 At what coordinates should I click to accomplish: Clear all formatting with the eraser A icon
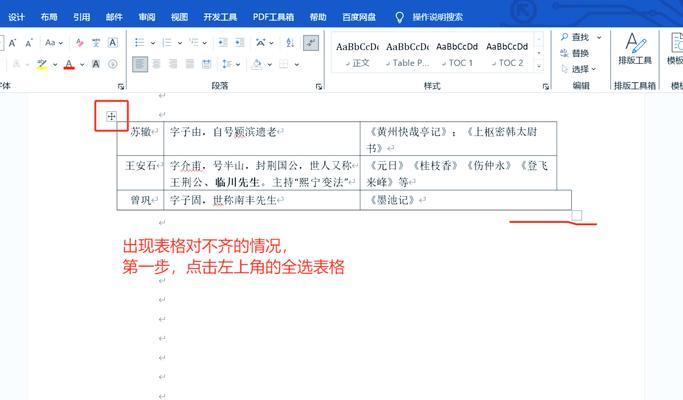tap(79, 43)
